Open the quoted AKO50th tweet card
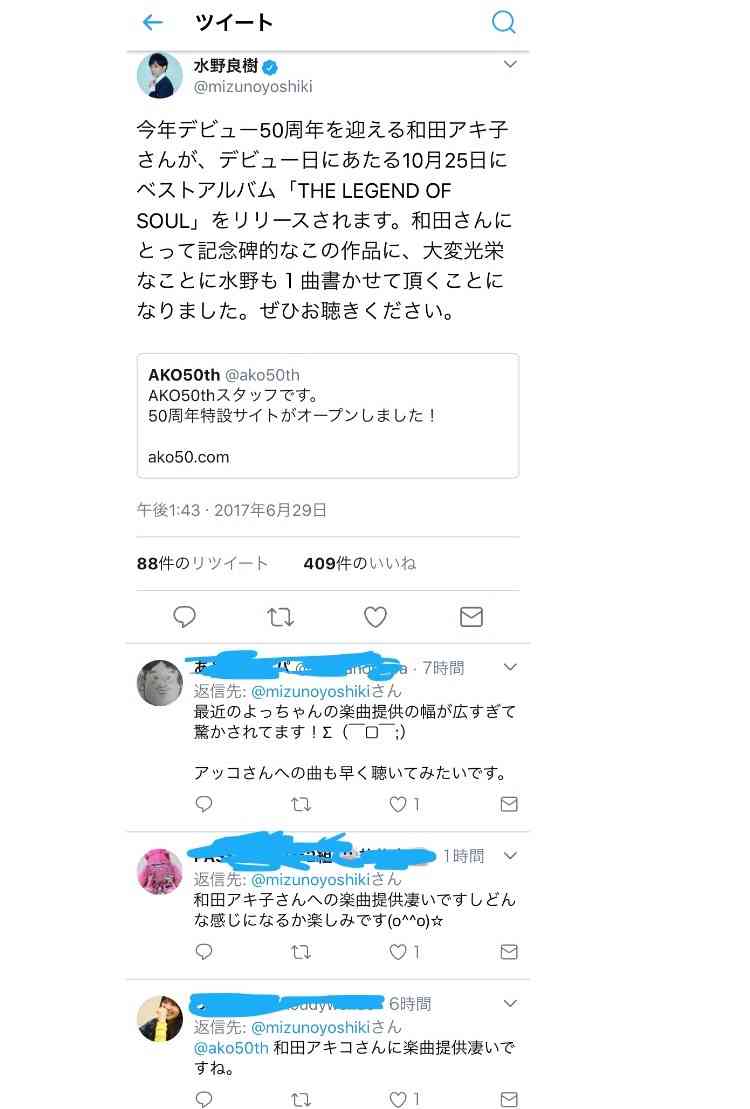Viewport: 750px width, 1109px height. (x=328, y=416)
